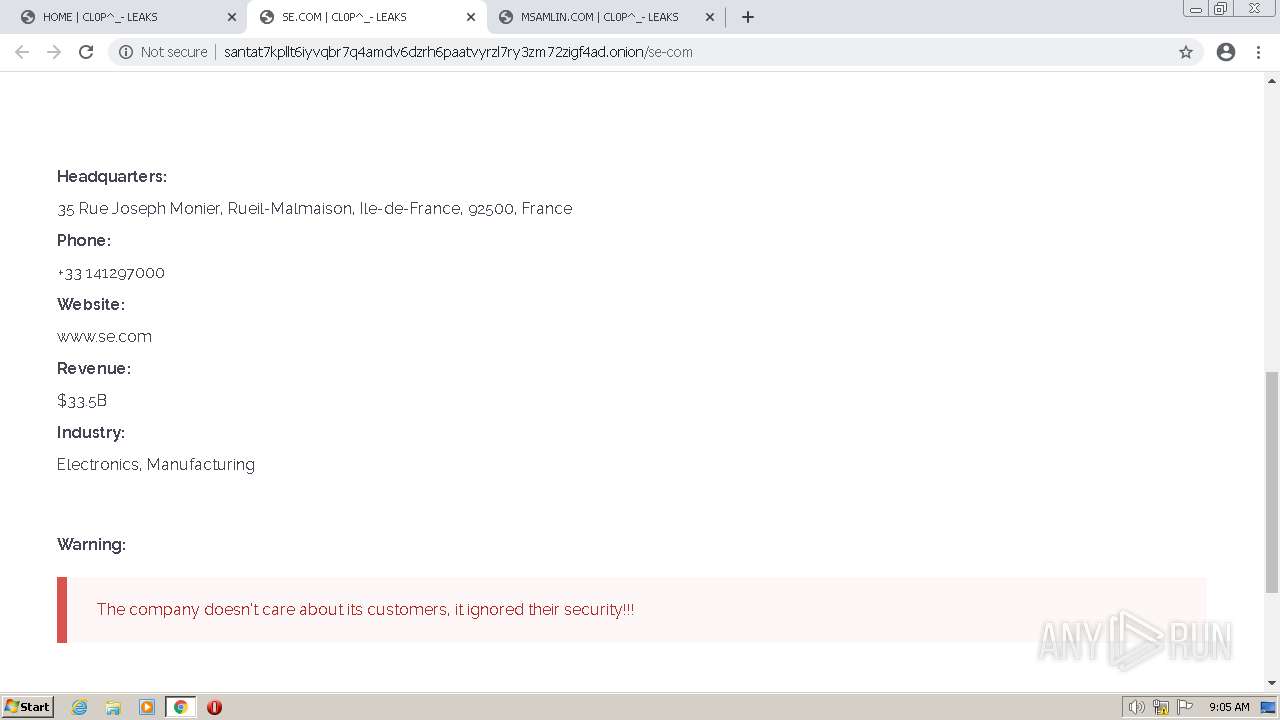Reload the current page
The image size is (1280, 720).
click(86, 52)
